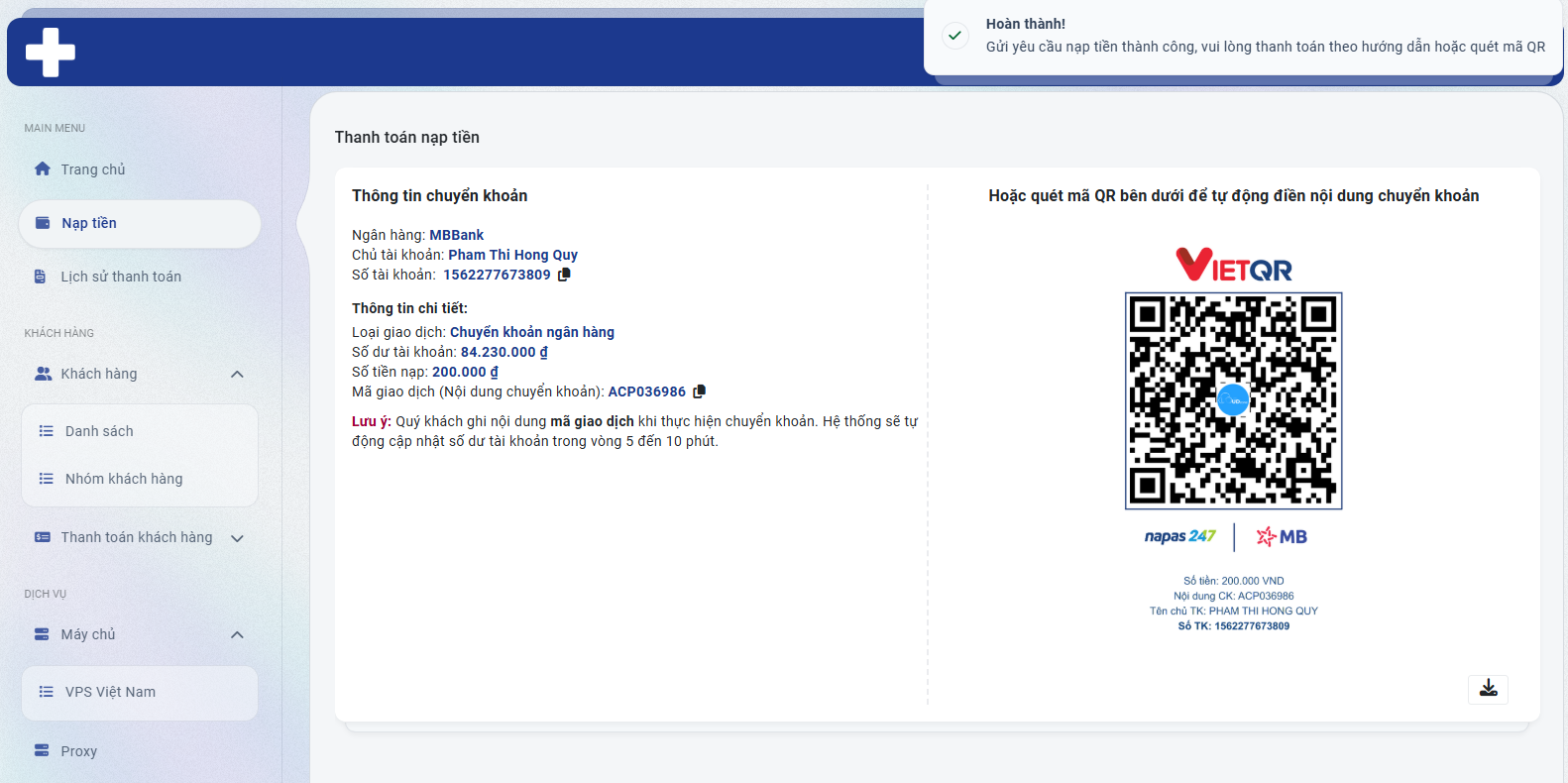Select the Nạp tiền menu item
The image size is (1568, 783).
point(89,223)
